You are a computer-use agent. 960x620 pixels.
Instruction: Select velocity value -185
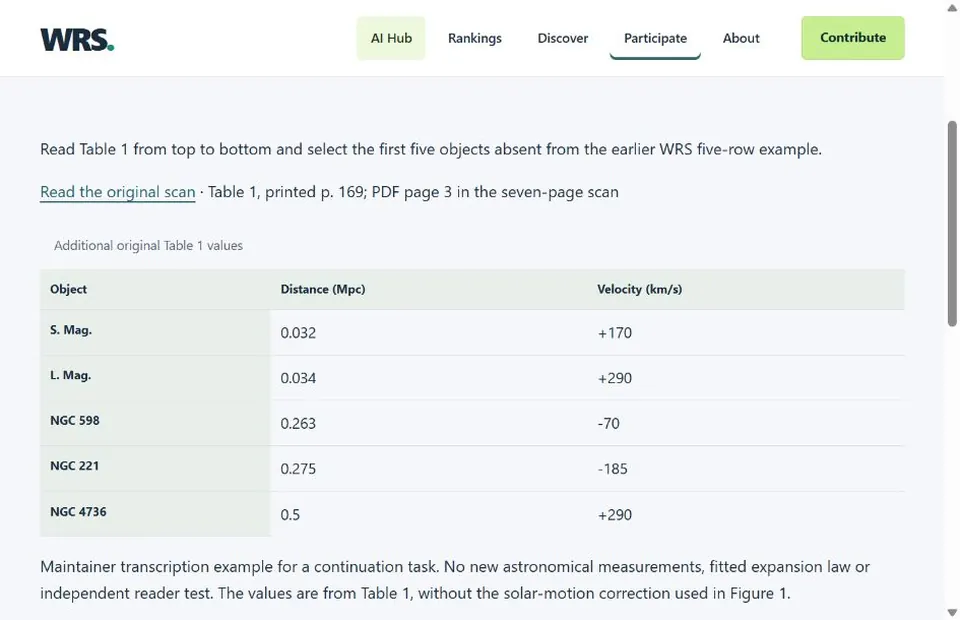coord(612,469)
